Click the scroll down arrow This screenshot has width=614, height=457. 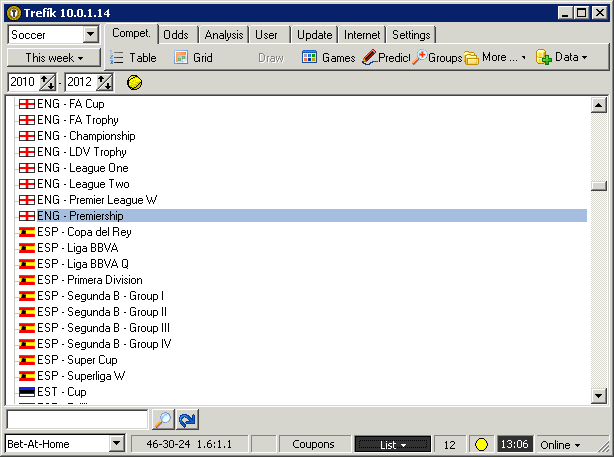[x=598, y=396]
